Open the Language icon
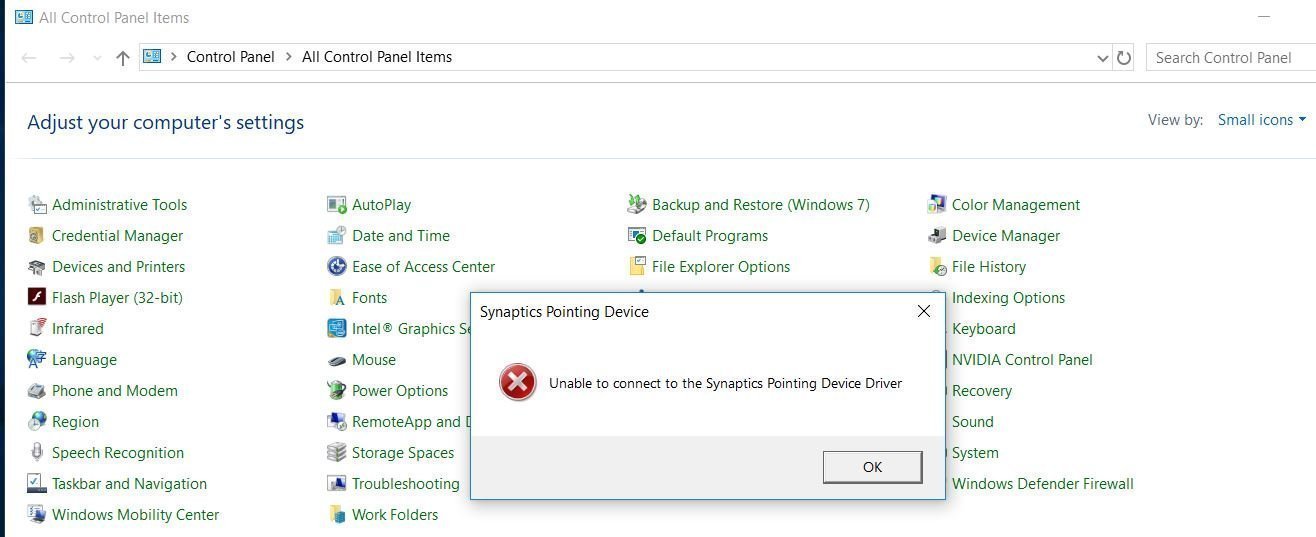1316x537 pixels. click(x=37, y=360)
